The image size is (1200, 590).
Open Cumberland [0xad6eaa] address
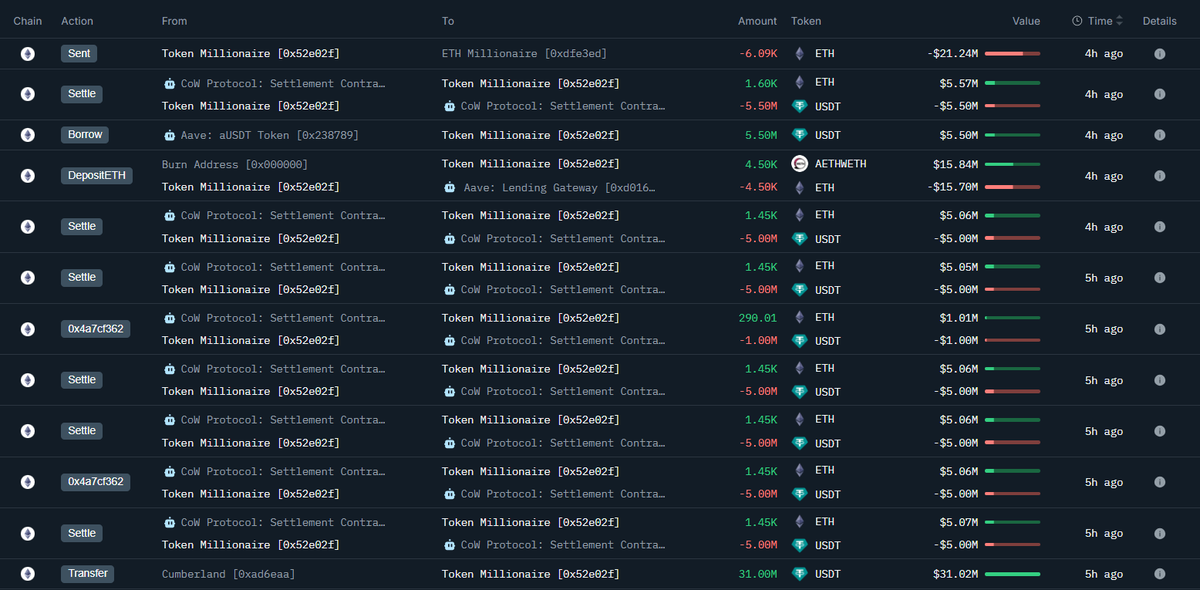(228, 574)
